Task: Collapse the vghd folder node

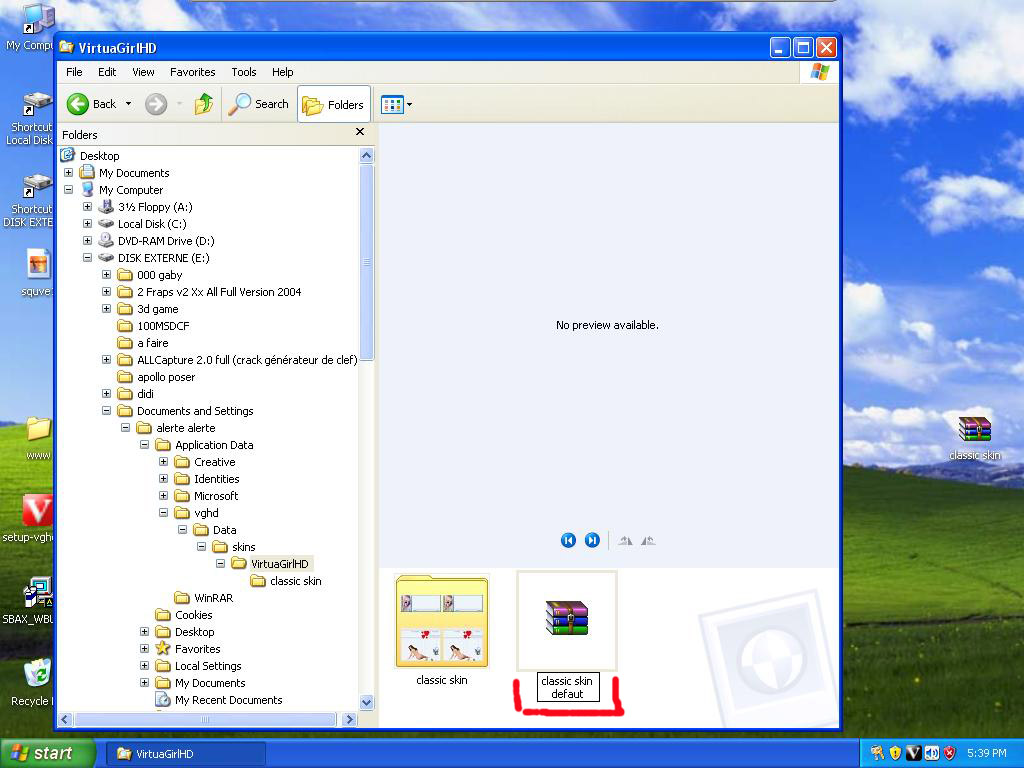Action: point(163,513)
